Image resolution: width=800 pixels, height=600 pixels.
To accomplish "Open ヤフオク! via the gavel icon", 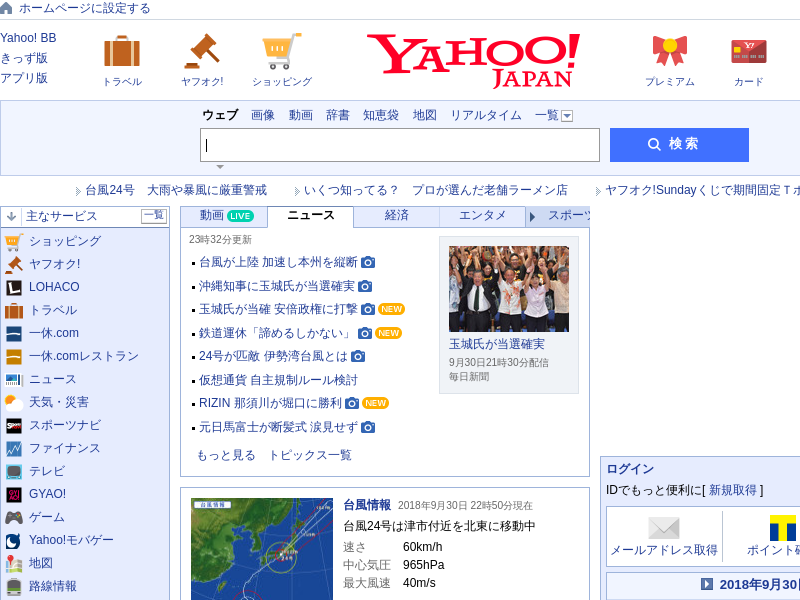I will [x=202, y=50].
